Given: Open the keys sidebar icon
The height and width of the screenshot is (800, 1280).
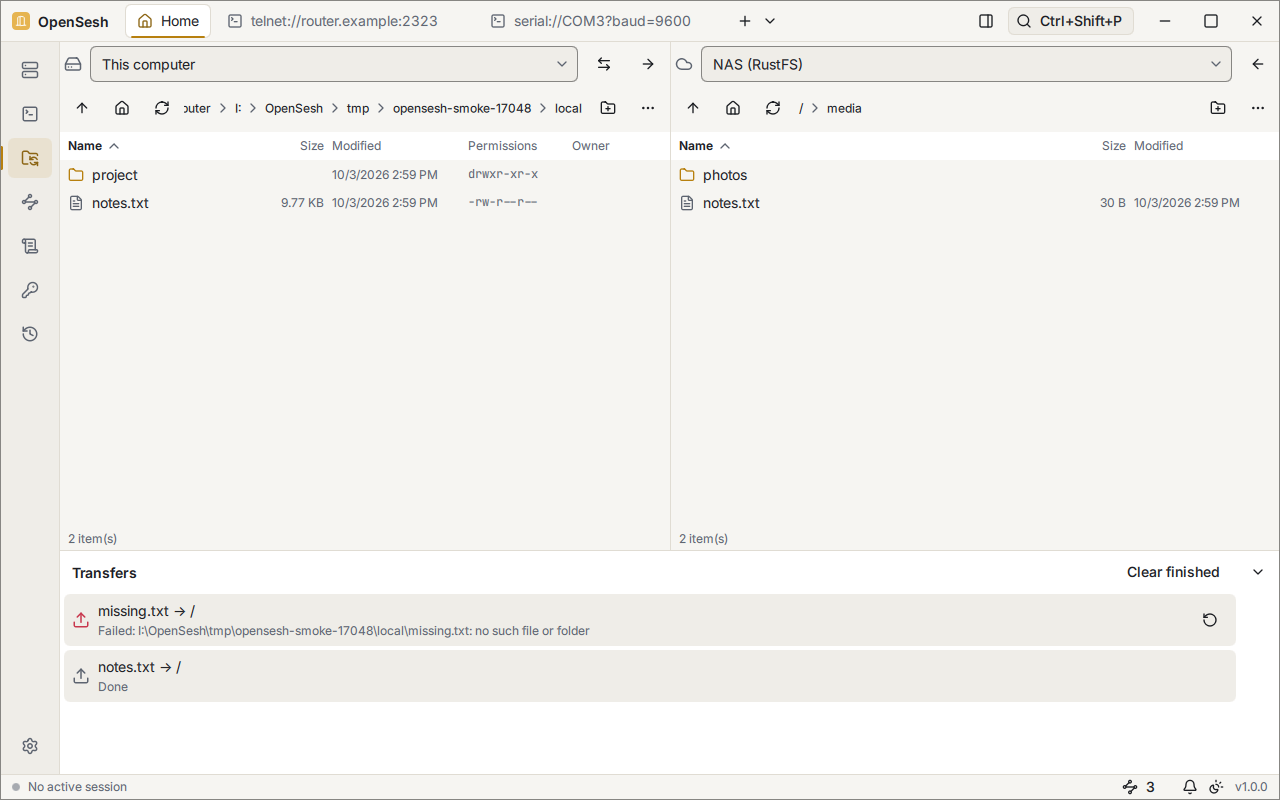Looking at the screenshot, I should (30, 290).
